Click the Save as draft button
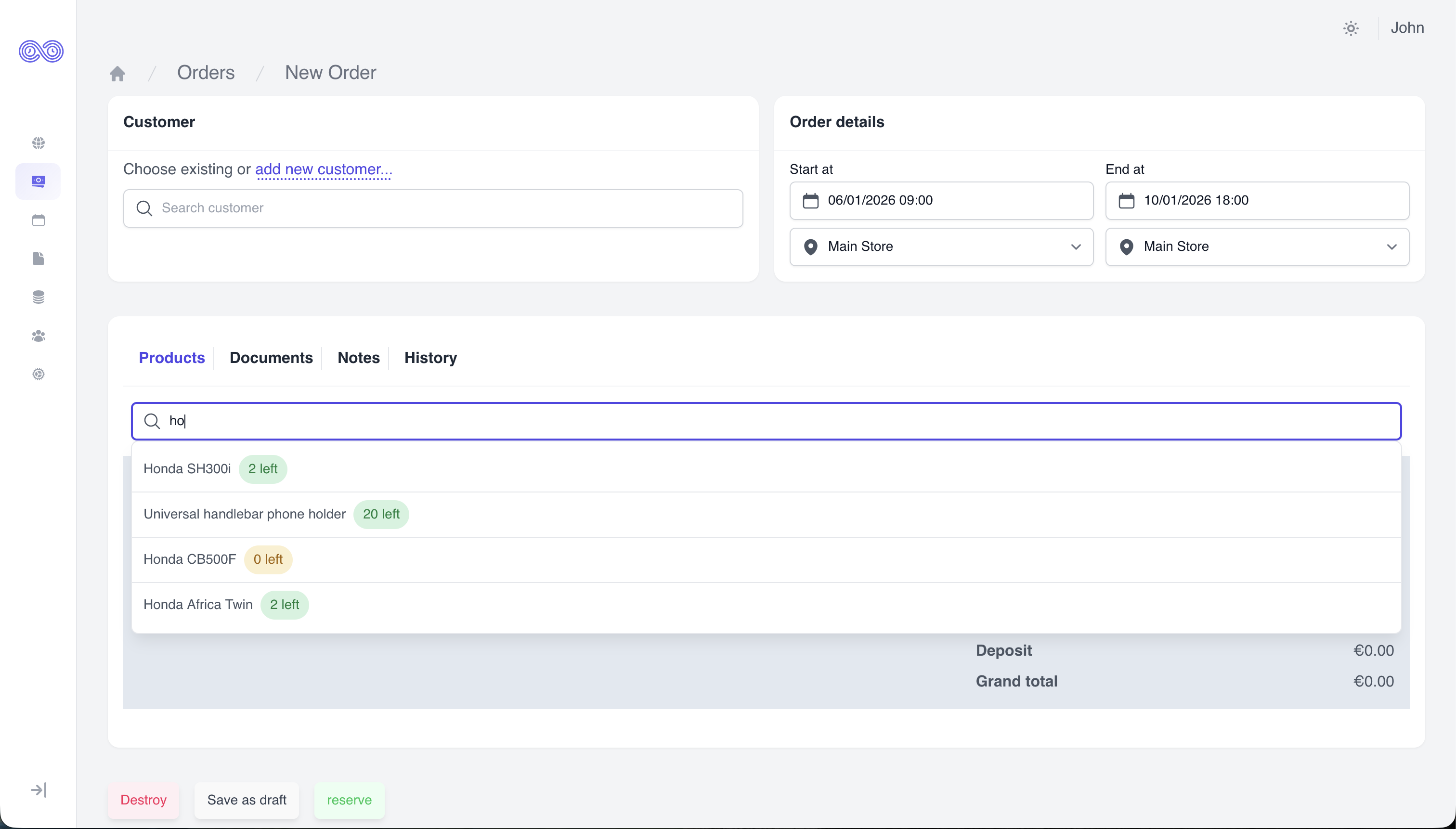1456x829 pixels. pos(247,800)
